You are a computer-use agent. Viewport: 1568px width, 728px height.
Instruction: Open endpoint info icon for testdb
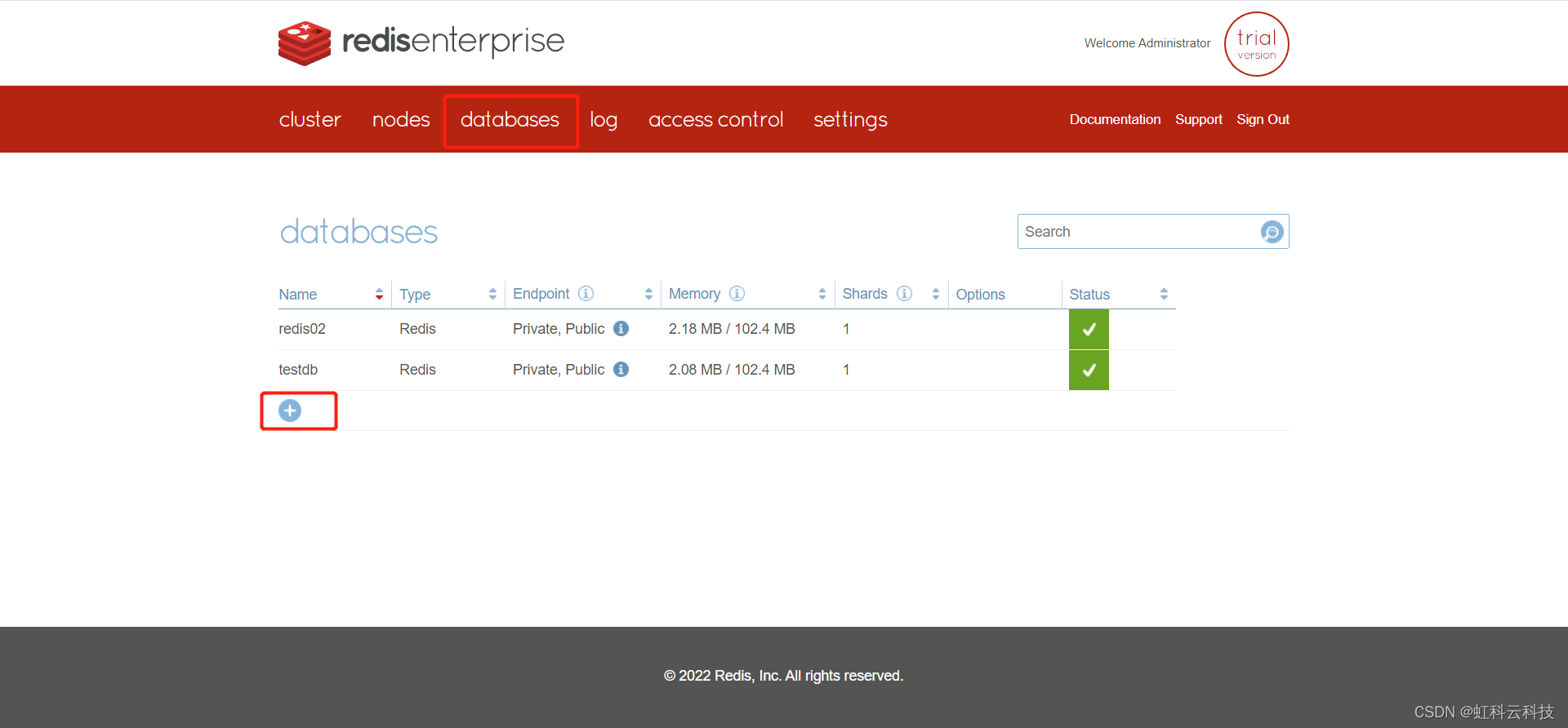621,370
